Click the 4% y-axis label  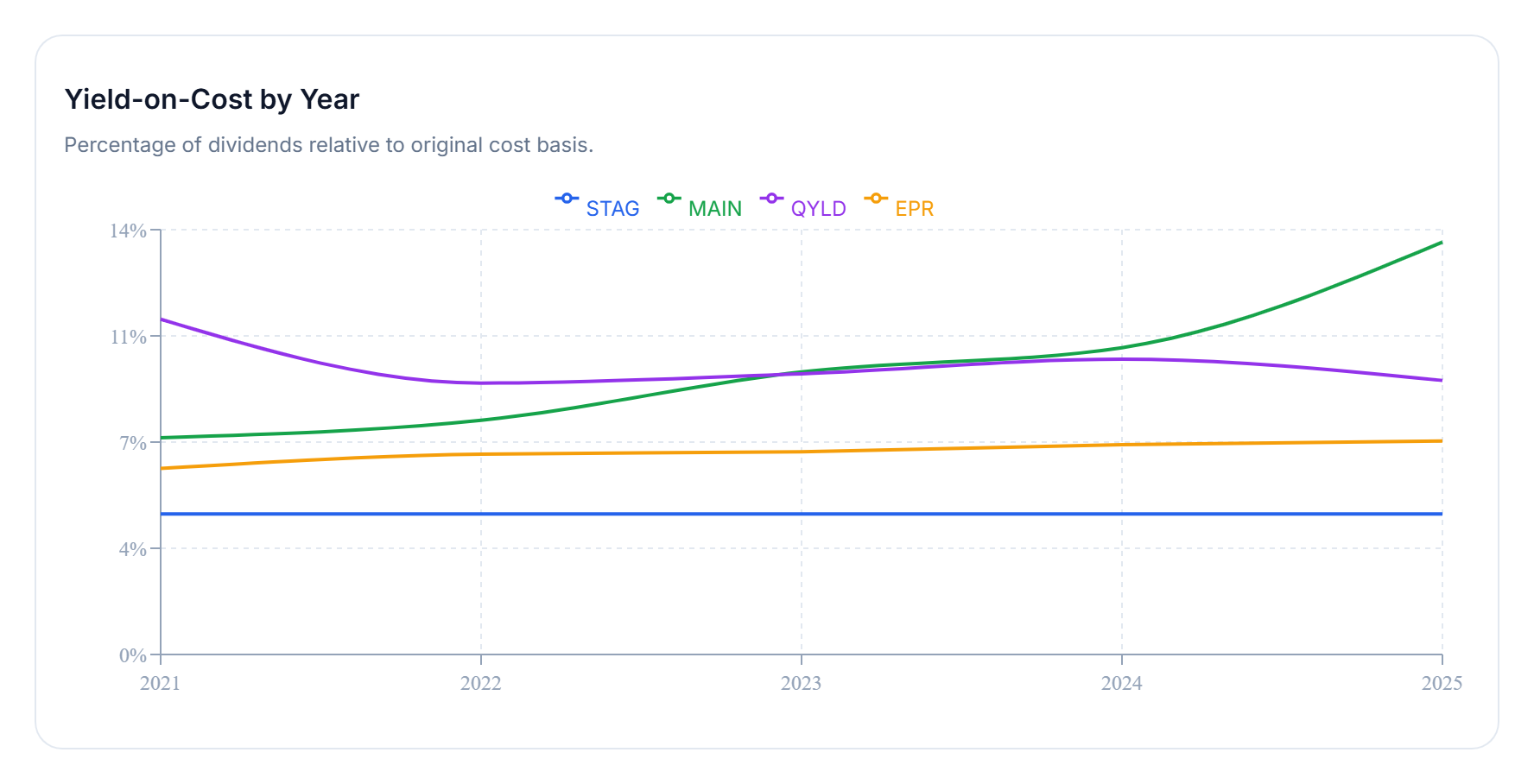[x=133, y=549]
